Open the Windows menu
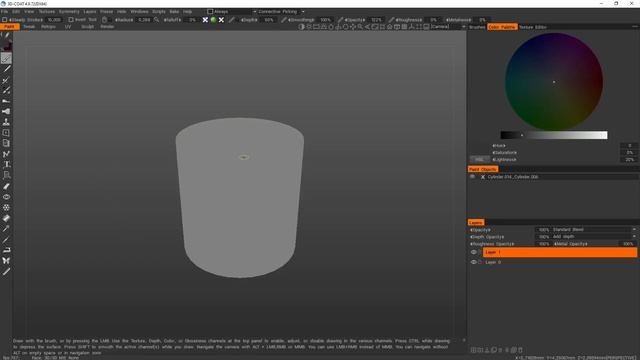The width and height of the screenshot is (640, 360). [x=139, y=12]
